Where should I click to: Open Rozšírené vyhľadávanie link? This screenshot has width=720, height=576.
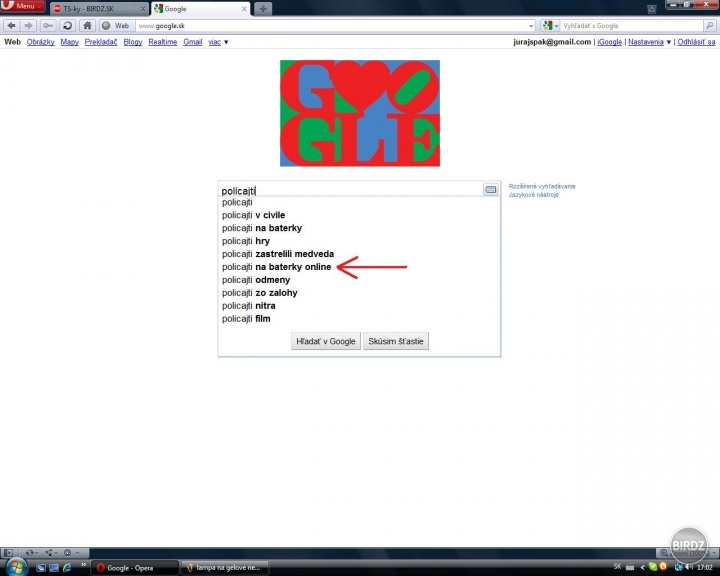[542, 186]
